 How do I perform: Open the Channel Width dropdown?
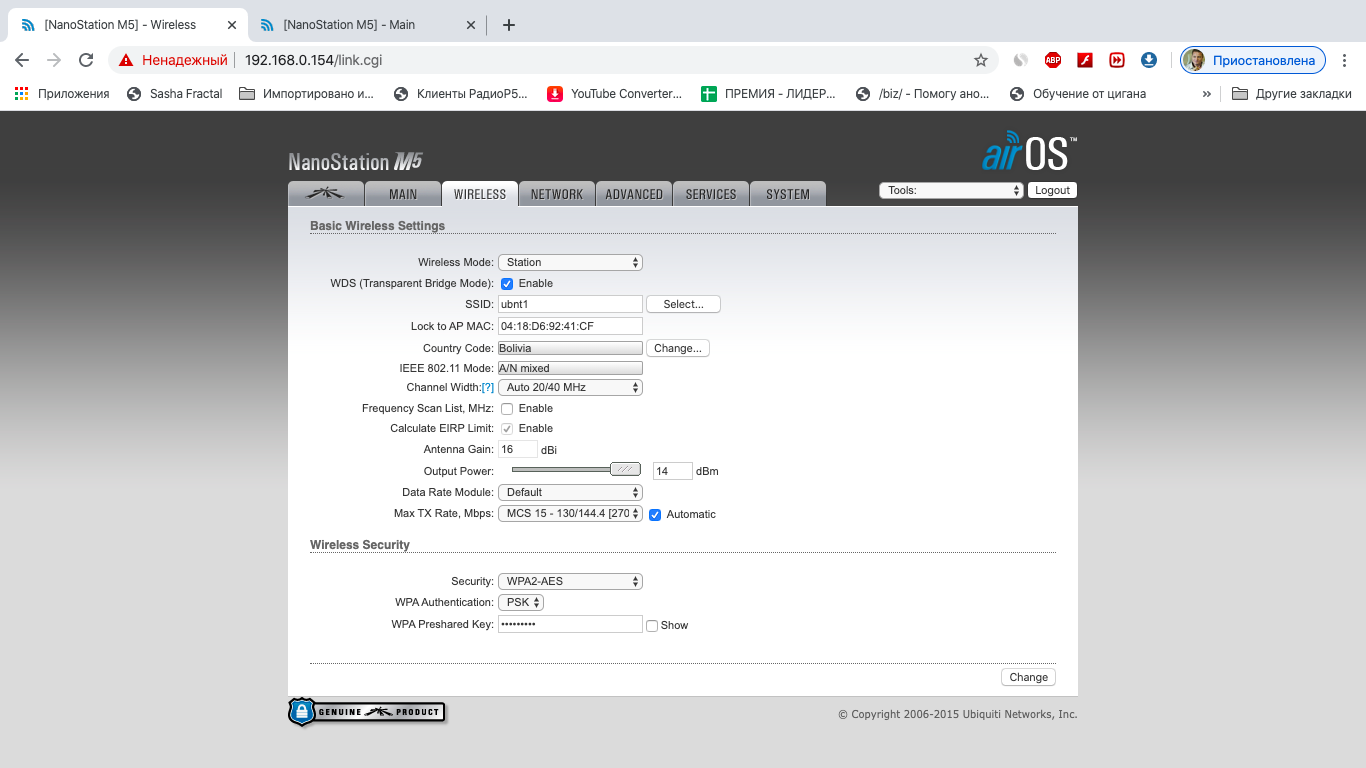tap(570, 387)
